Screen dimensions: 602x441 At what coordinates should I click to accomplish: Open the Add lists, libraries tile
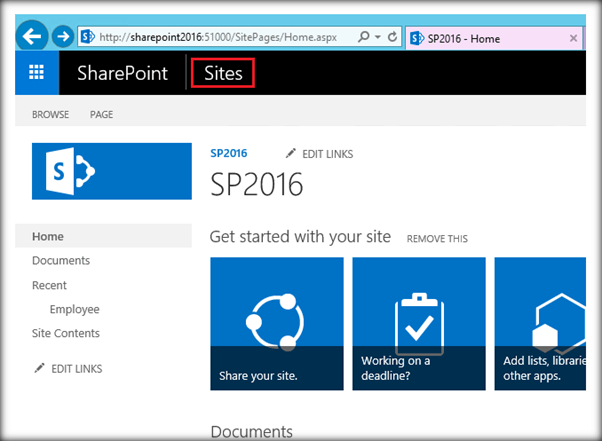coord(540,324)
